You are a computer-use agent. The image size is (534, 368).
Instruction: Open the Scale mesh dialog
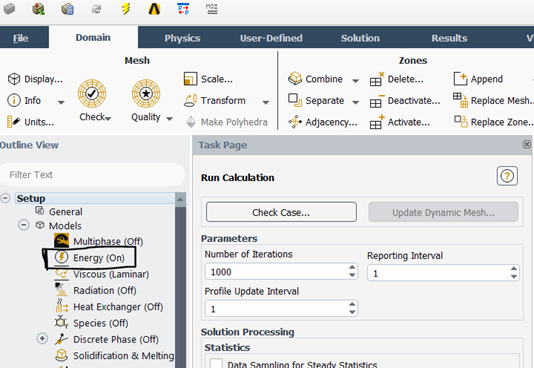point(208,79)
